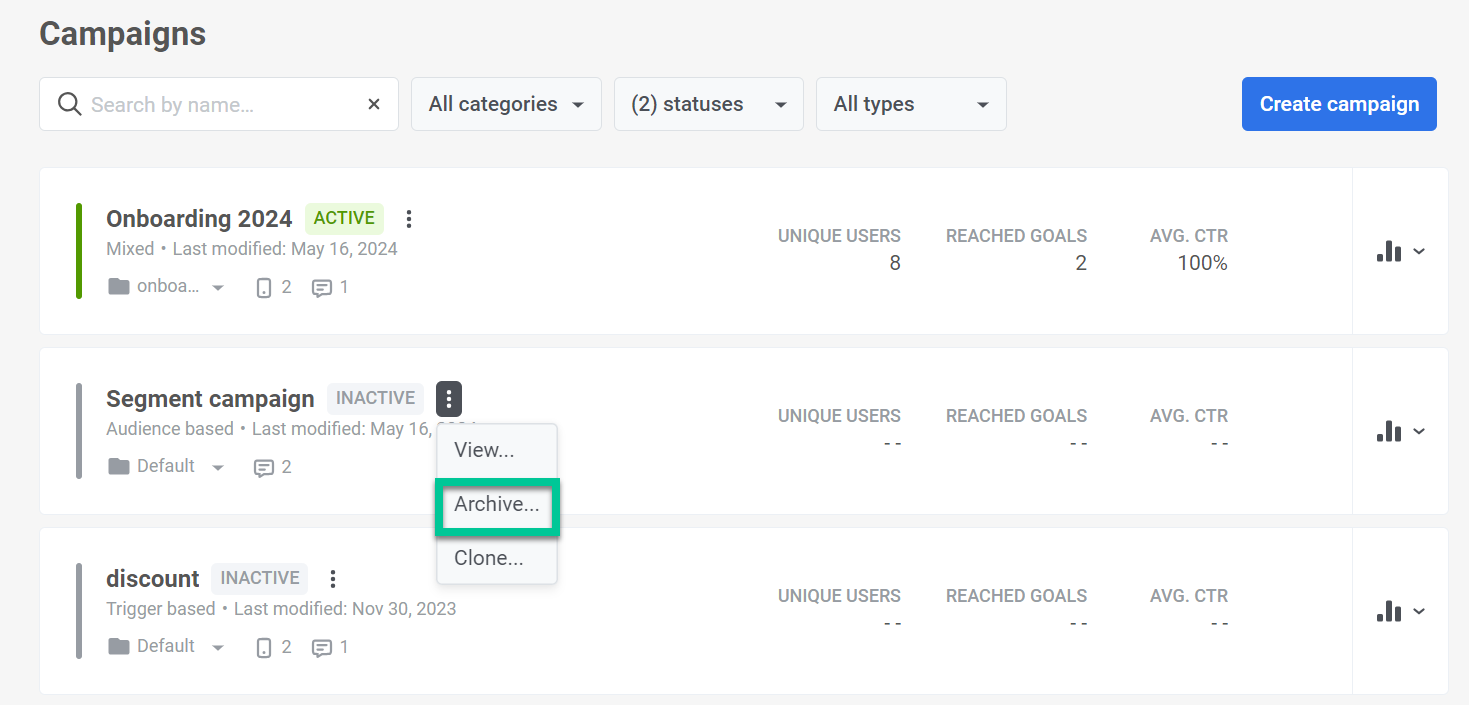Viewport: 1469px width, 705px height.
Task: Click the Search by name input field
Action: pos(220,104)
